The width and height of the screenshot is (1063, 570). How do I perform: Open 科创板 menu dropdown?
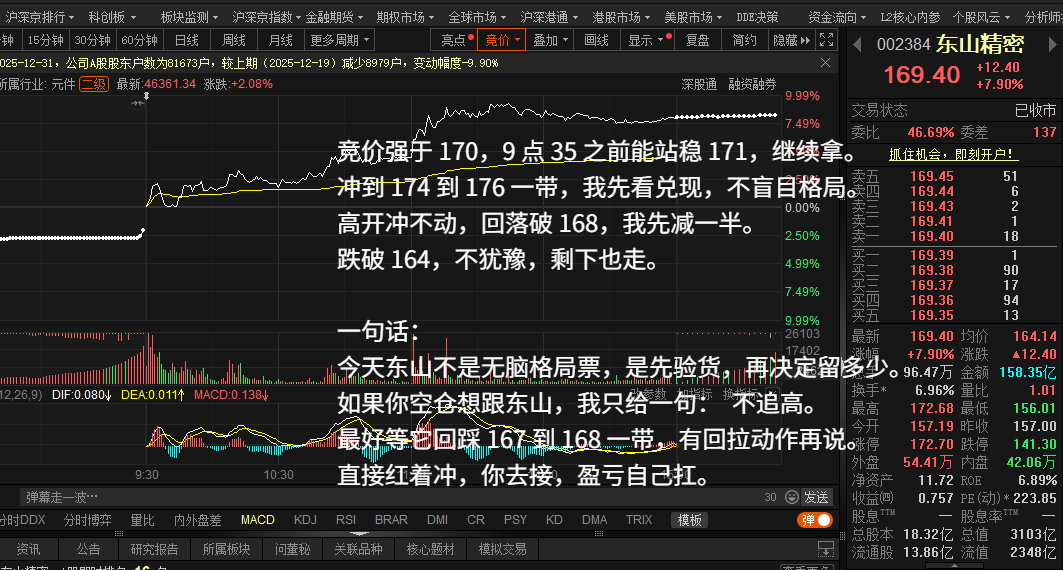tap(112, 17)
